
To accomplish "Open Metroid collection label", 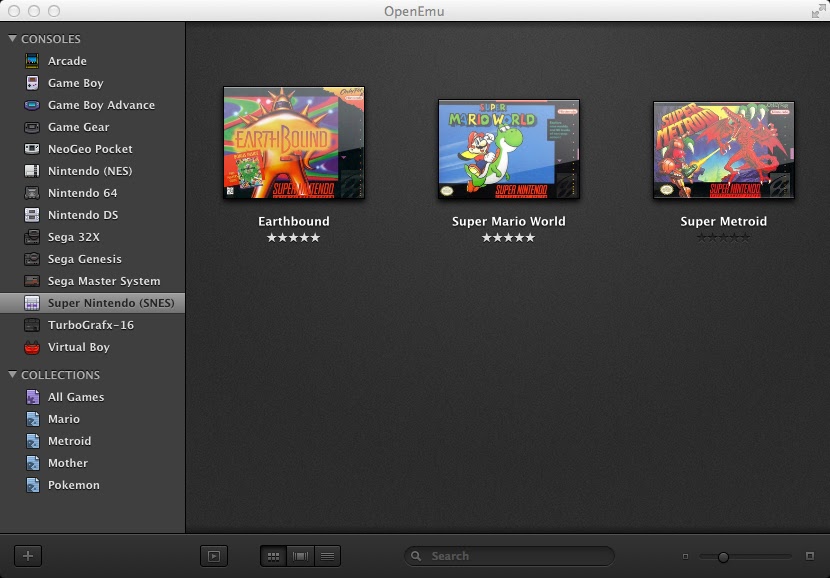I will tap(70, 441).
